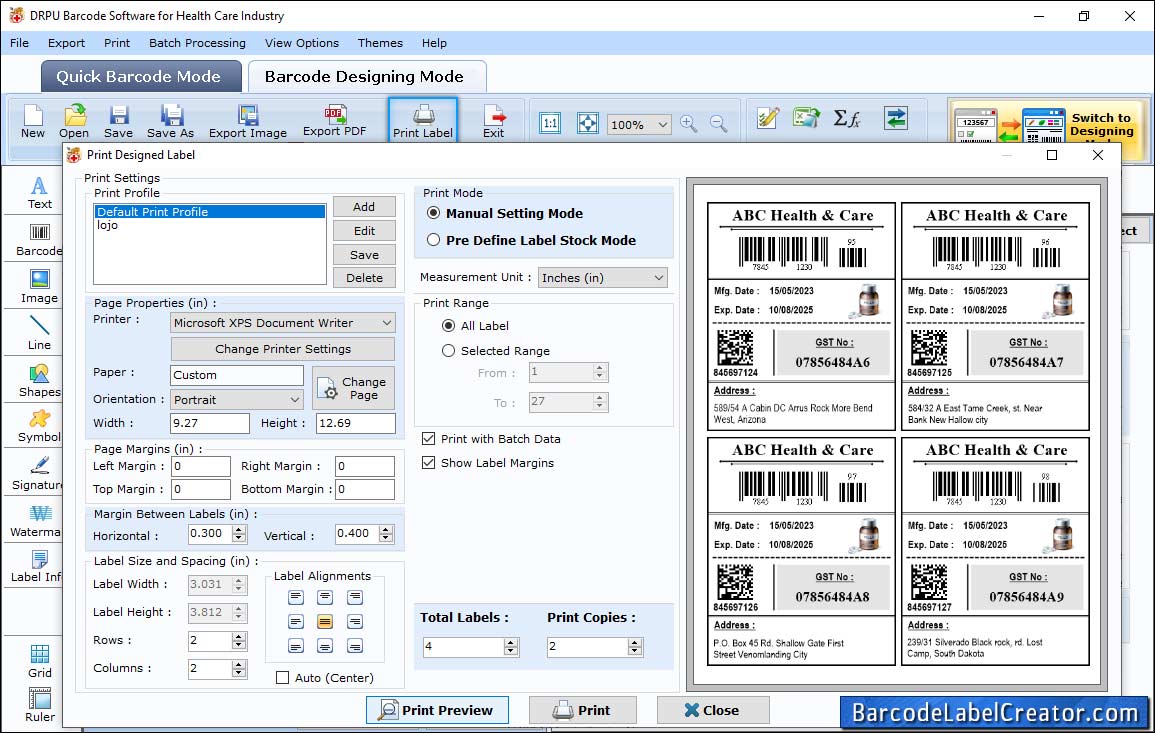Select Pre Define Label Stock Mode
The width and height of the screenshot is (1155, 733).
(433, 239)
